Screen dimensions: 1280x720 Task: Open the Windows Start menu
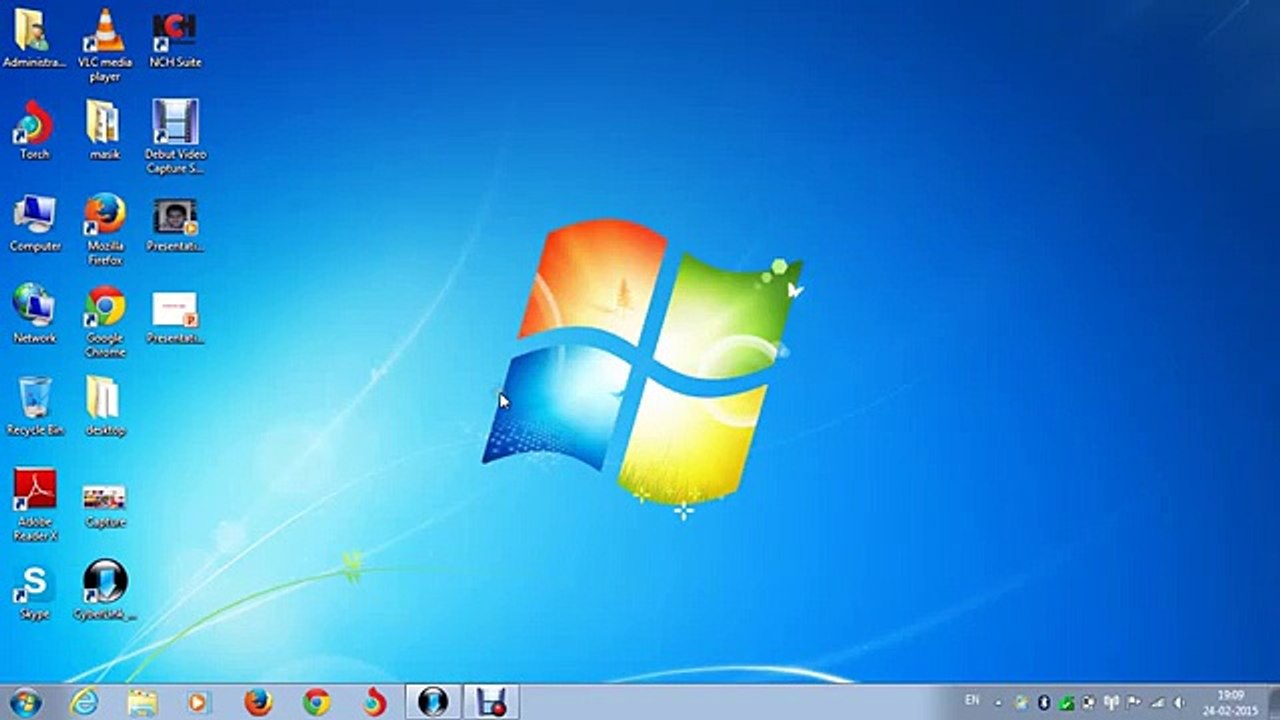pos(24,702)
